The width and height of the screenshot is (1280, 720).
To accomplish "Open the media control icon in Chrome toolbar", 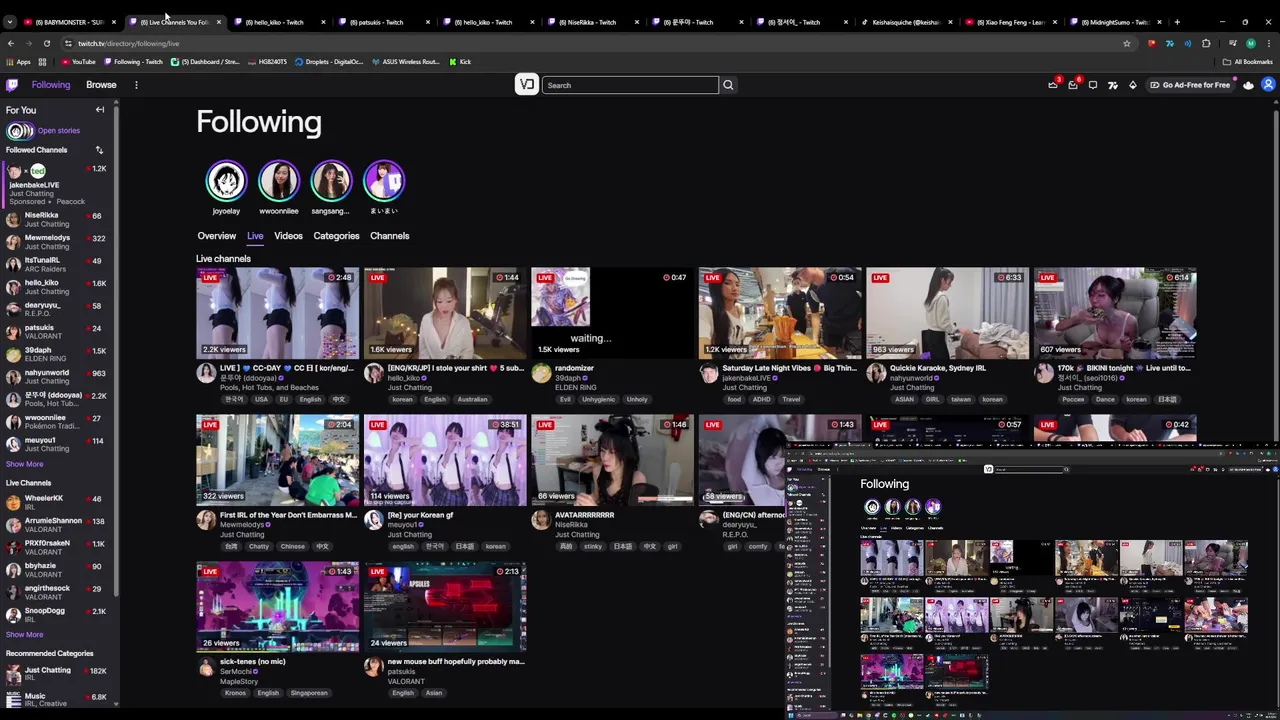I will [x=1232, y=43].
